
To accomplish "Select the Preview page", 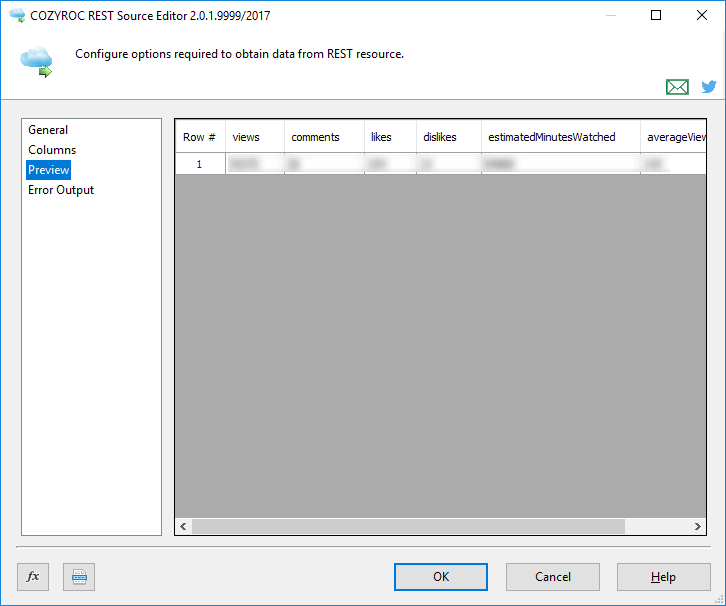I will pyautogui.click(x=49, y=170).
